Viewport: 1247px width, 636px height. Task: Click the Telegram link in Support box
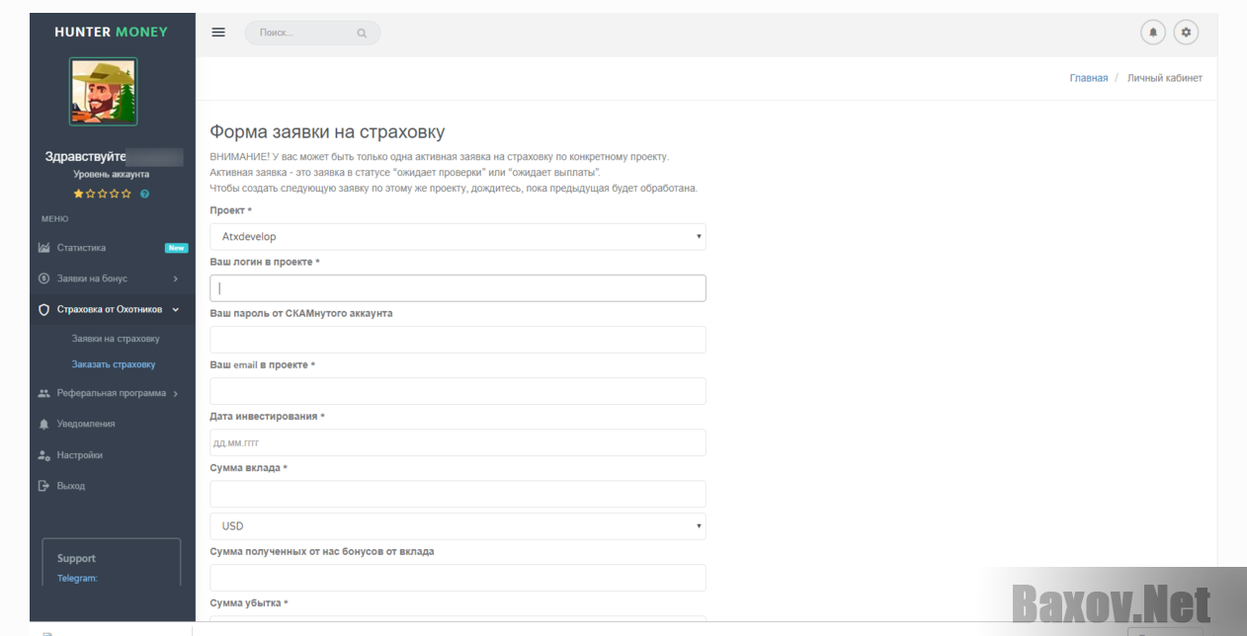click(77, 578)
